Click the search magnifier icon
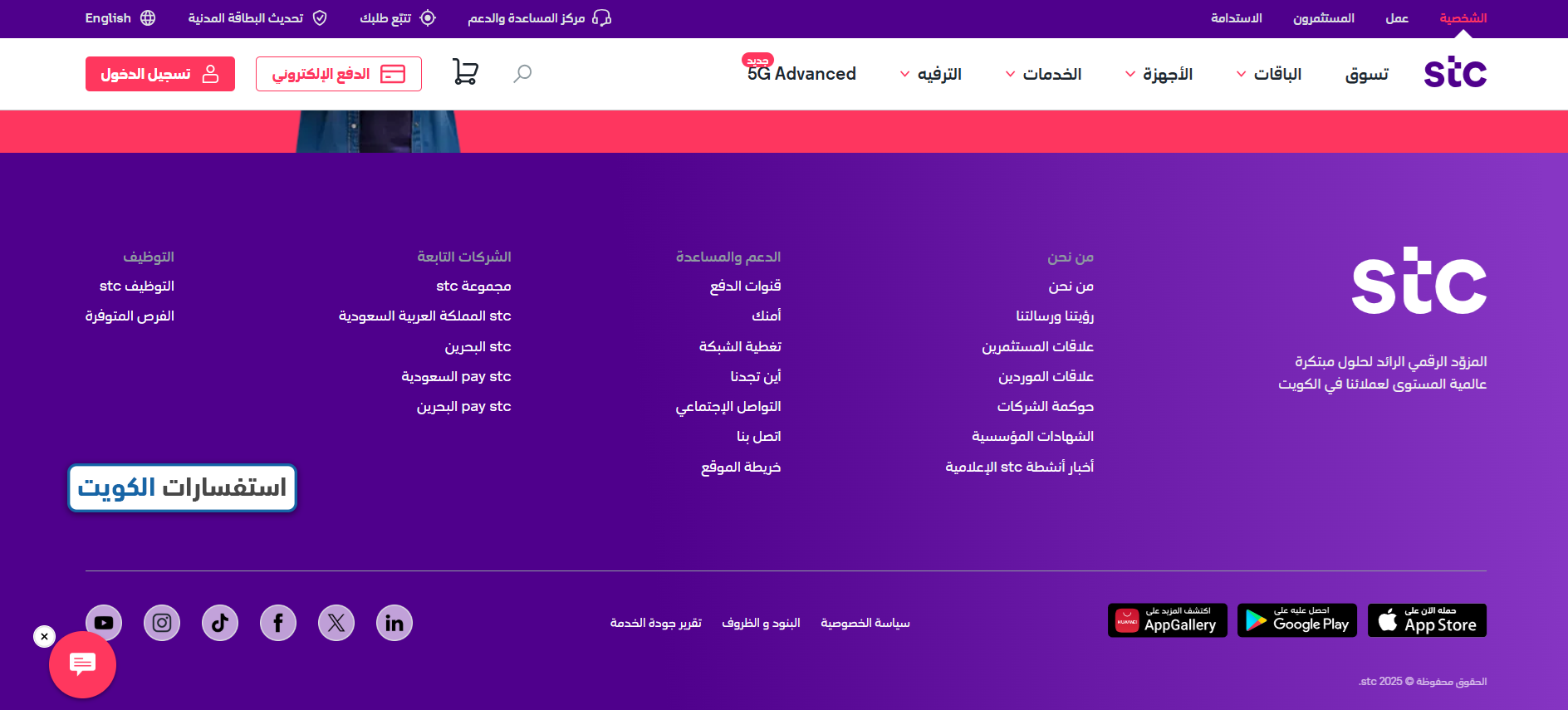The image size is (1568, 710). click(x=522, y=74)
